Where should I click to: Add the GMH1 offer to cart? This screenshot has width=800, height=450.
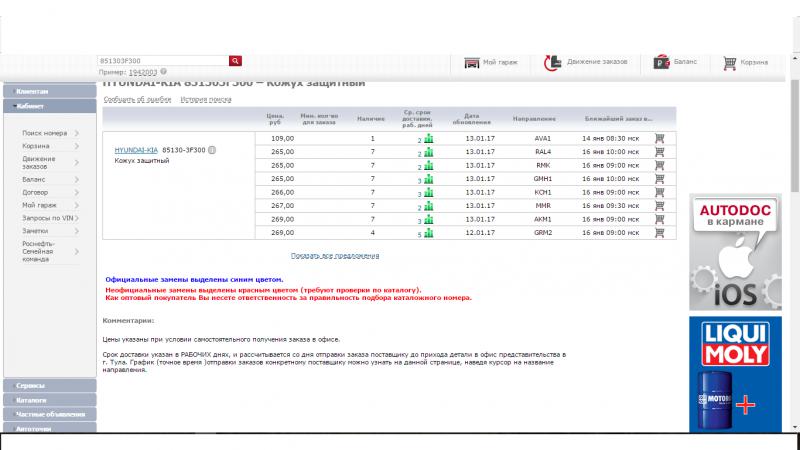660,179
